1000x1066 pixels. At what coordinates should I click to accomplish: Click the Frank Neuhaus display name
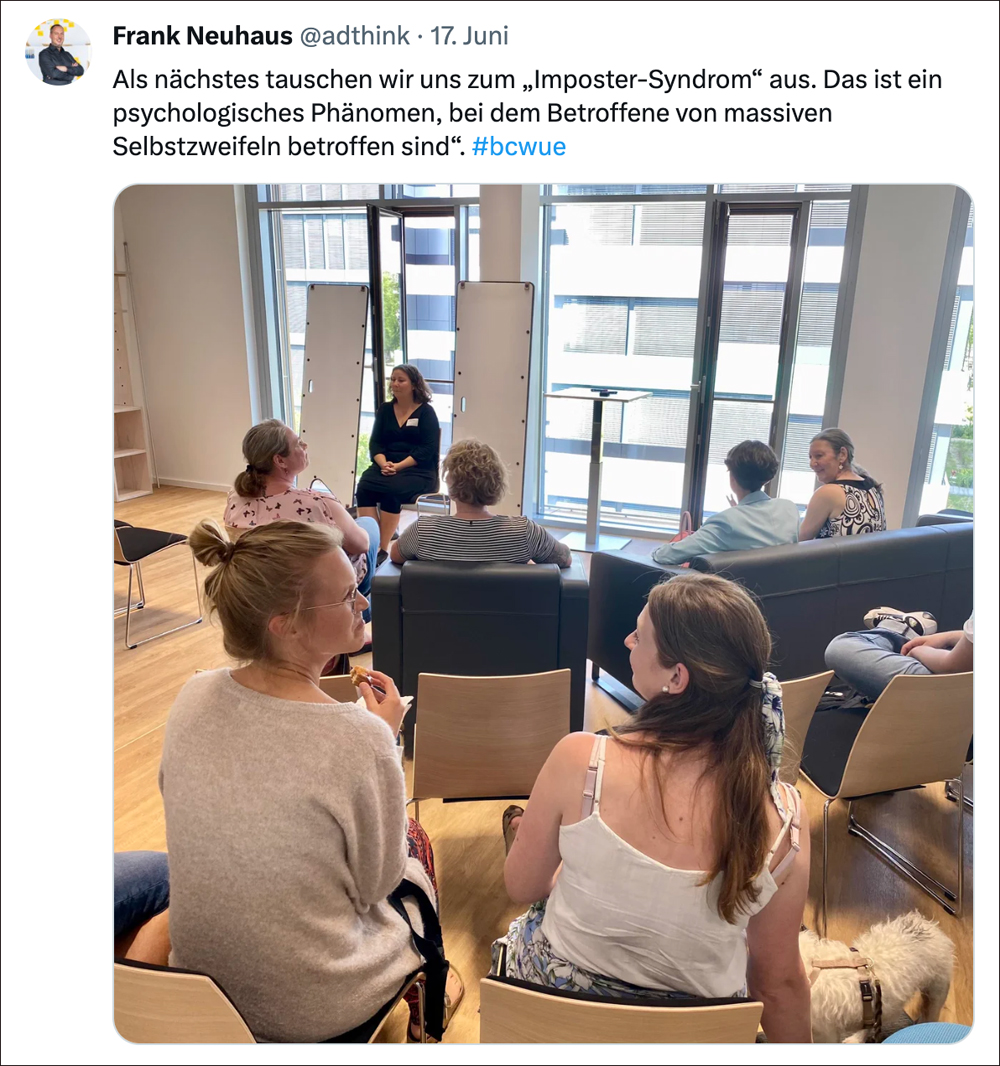coord(202,36)
